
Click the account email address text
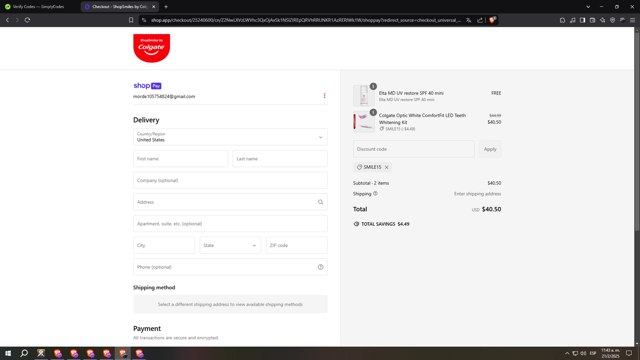[164, 96]
